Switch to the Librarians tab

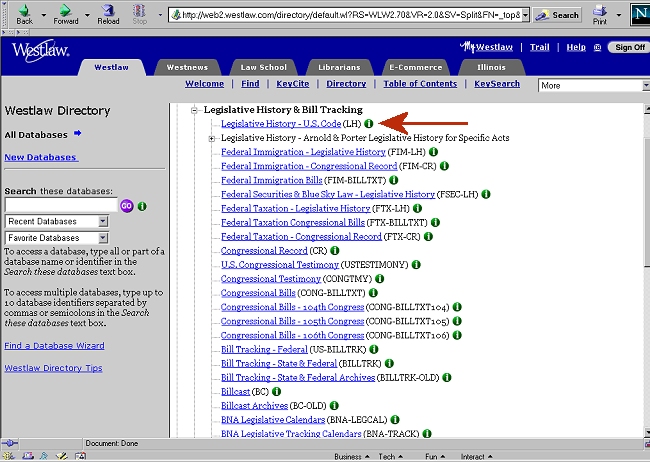tap(339, 67)
